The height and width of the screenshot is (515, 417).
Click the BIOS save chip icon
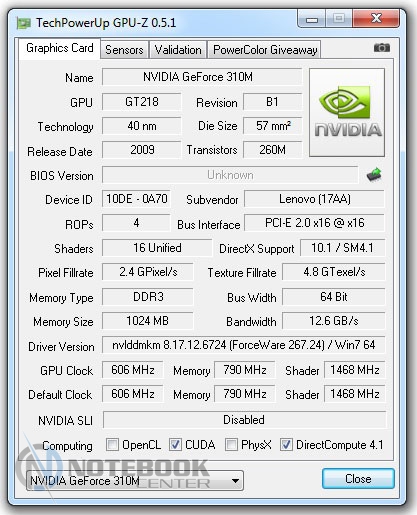pos(374,174)
